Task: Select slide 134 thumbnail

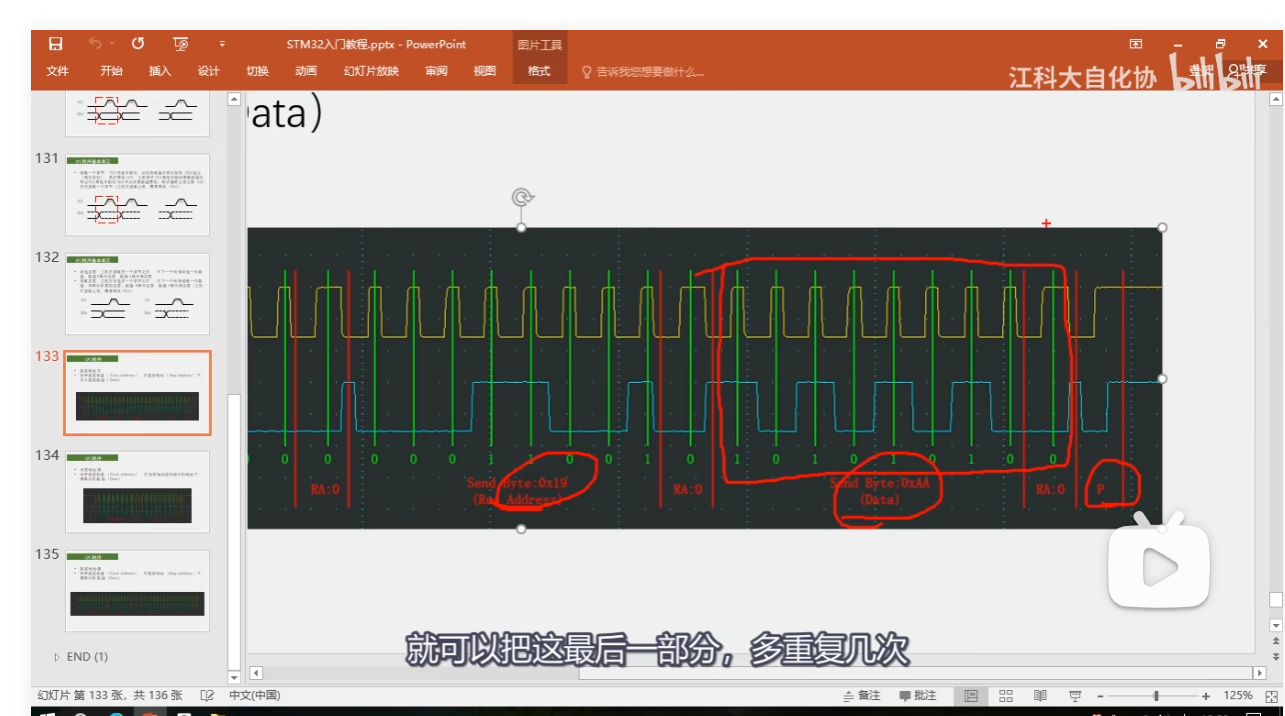Action: (137, 491)
